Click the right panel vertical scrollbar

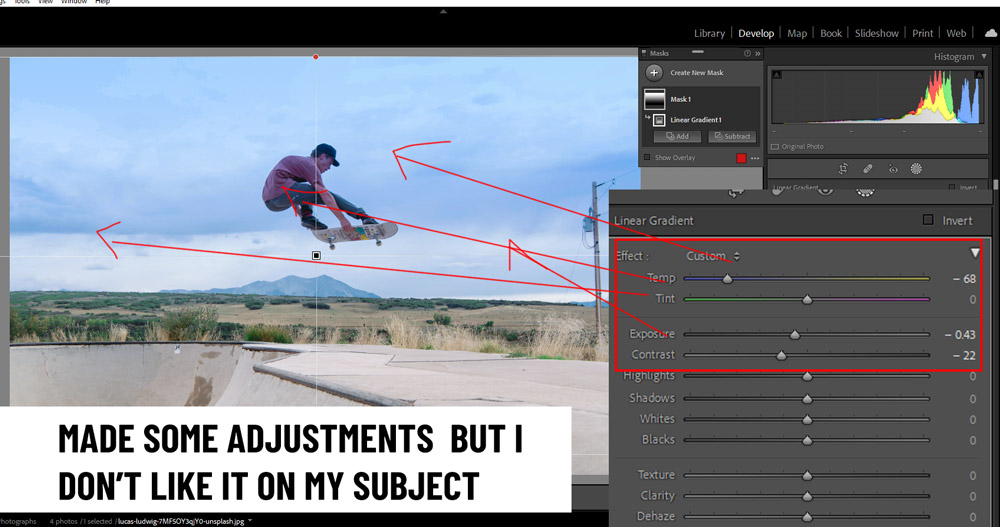(996, 185)
